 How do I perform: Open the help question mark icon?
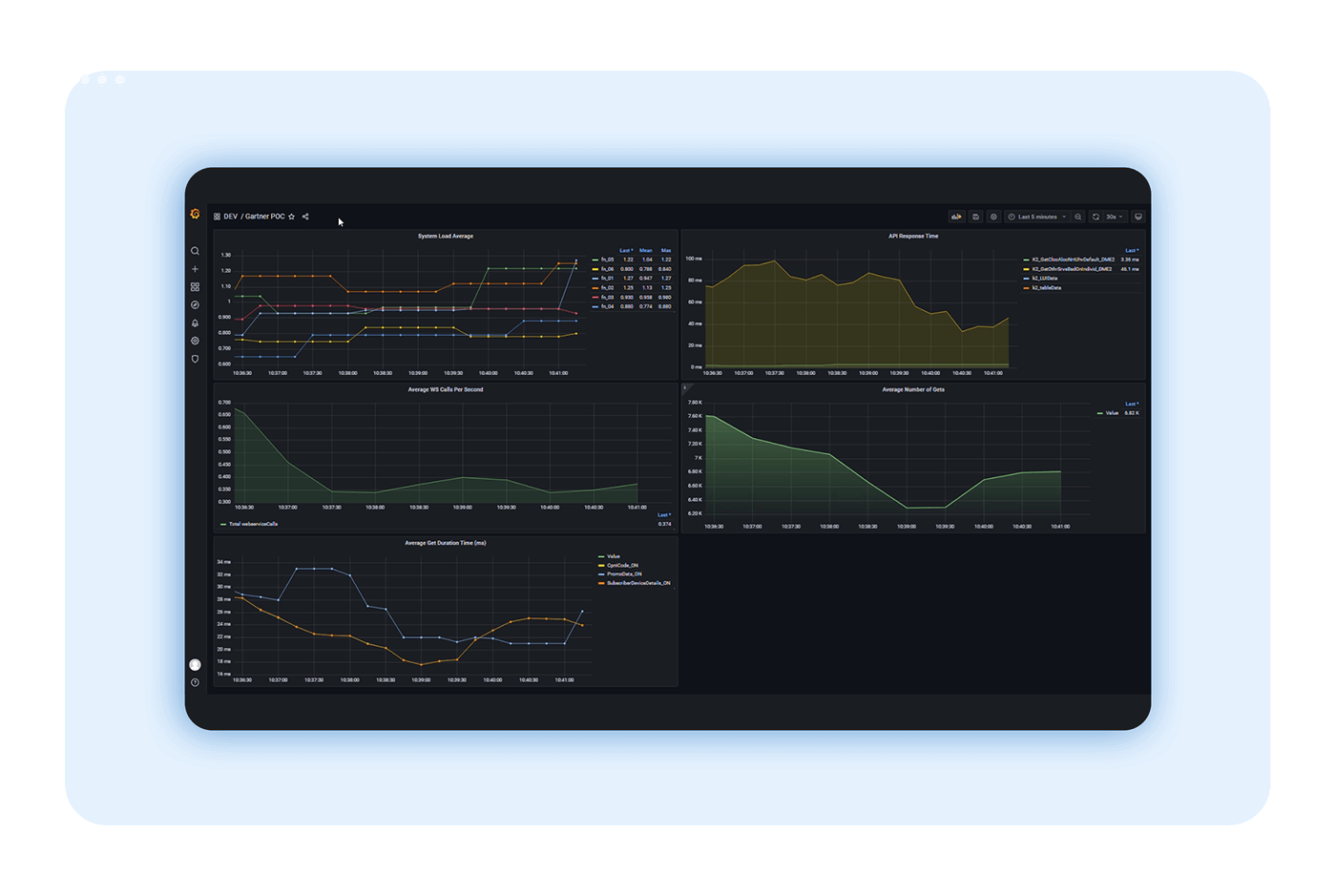(195, 682)
